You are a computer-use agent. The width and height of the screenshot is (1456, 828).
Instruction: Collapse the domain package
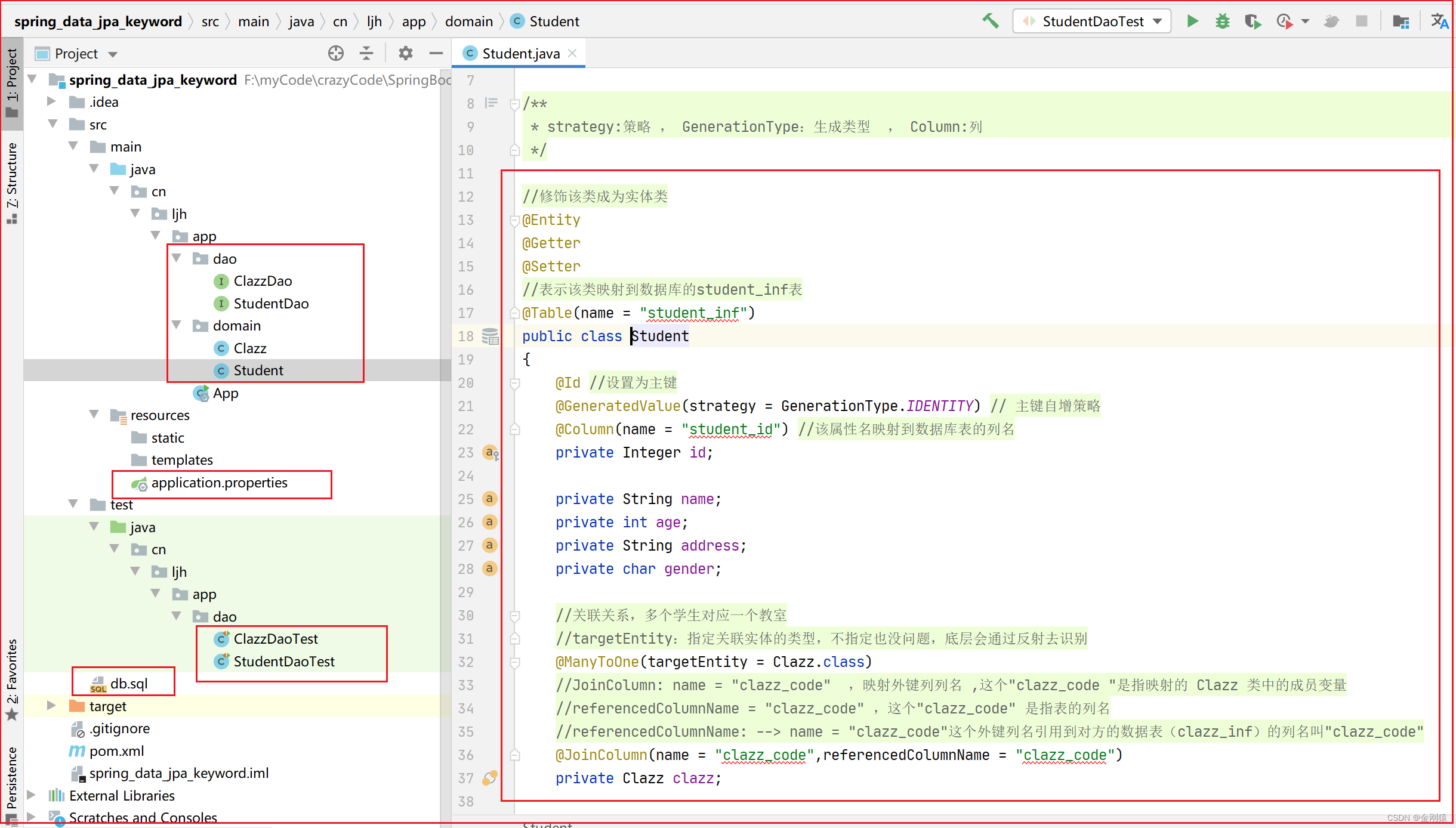pos(177,325)
